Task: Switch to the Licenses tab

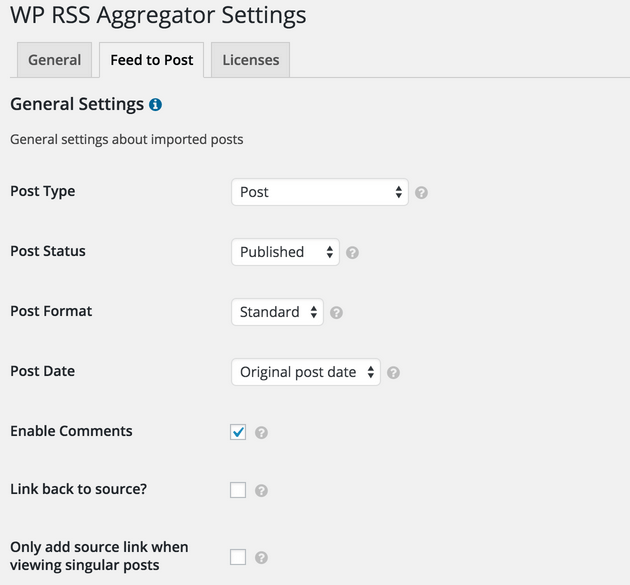Action: (x=250, y=60)
